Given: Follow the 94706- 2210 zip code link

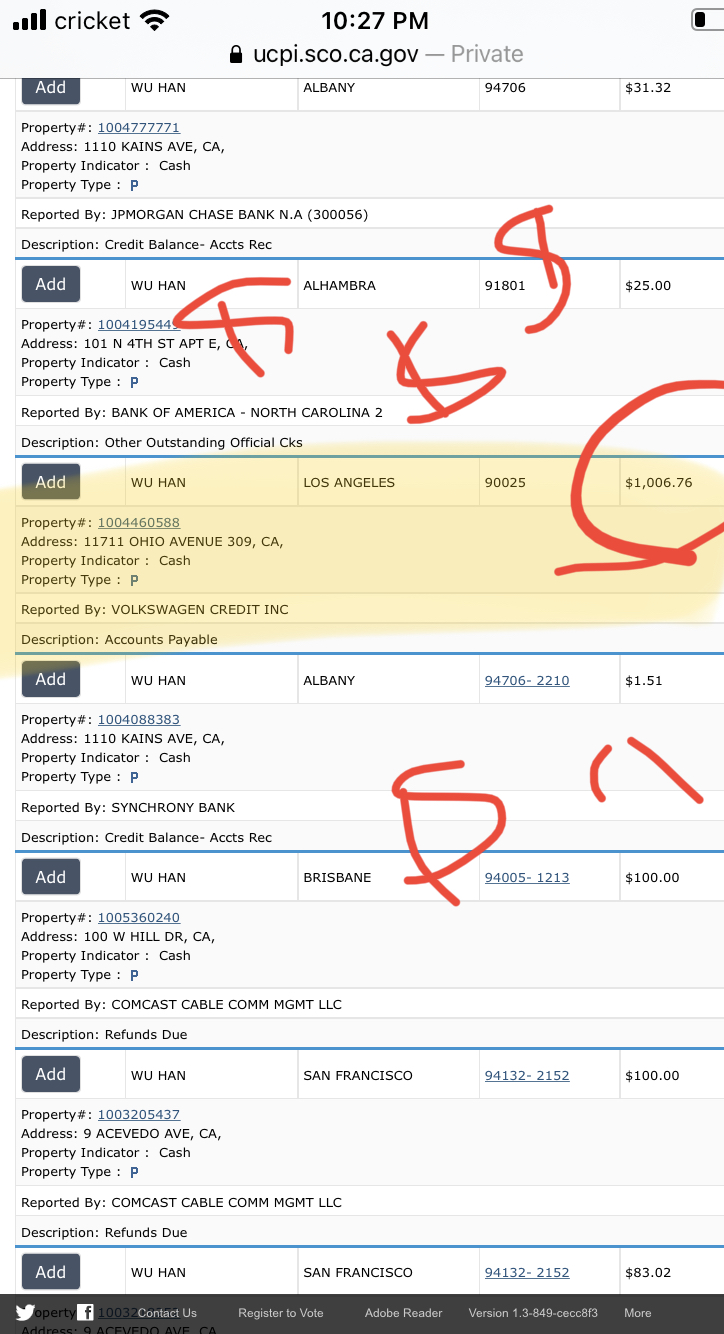Looking at the screenshot, I should tap(527, 680).
